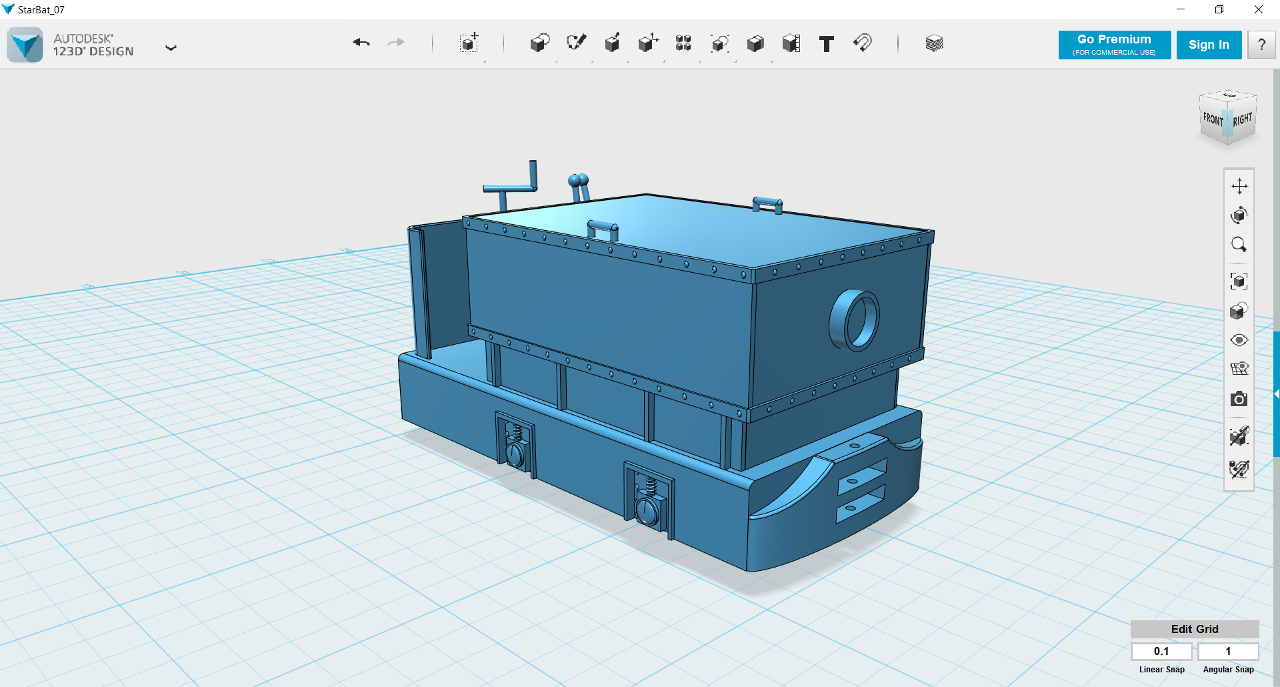
Task: Select the Text tool
Action: tap(827, 44)
